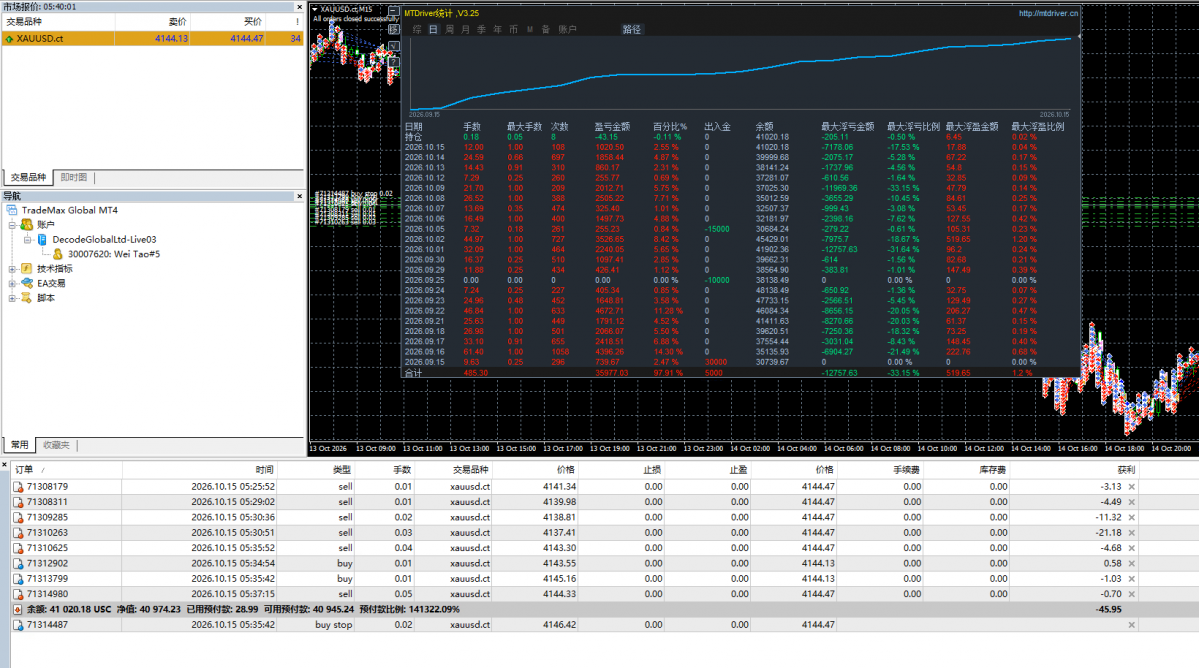Close order 71308179 with its X button
Screen dimensions: 1199x668
(x=1132, y=487)
